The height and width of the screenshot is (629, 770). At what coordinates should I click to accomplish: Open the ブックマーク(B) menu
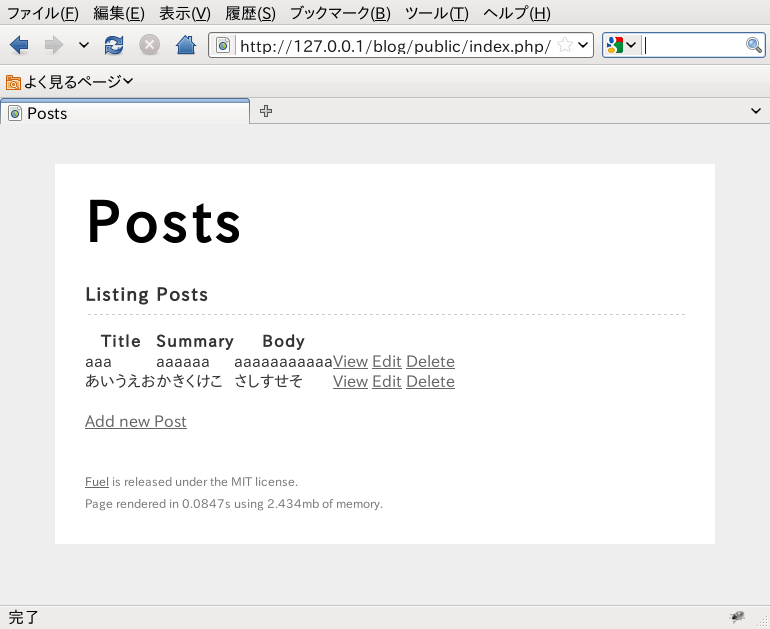click(340, 13)
